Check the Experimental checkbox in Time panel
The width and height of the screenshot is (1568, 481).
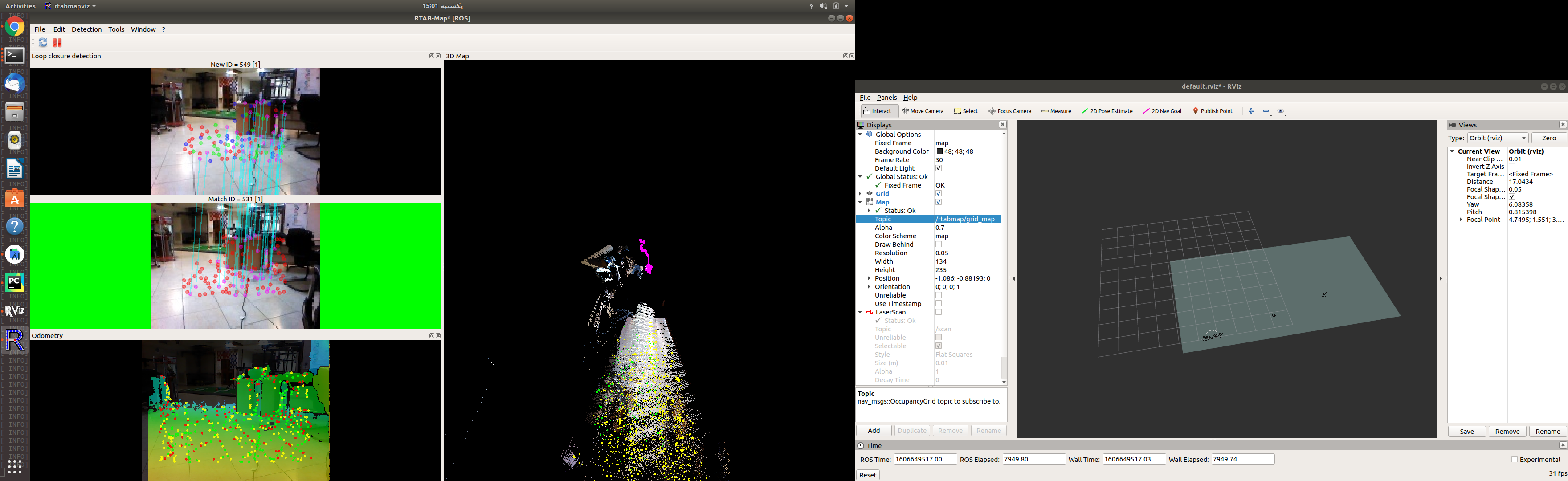(x=1515, y=460)
